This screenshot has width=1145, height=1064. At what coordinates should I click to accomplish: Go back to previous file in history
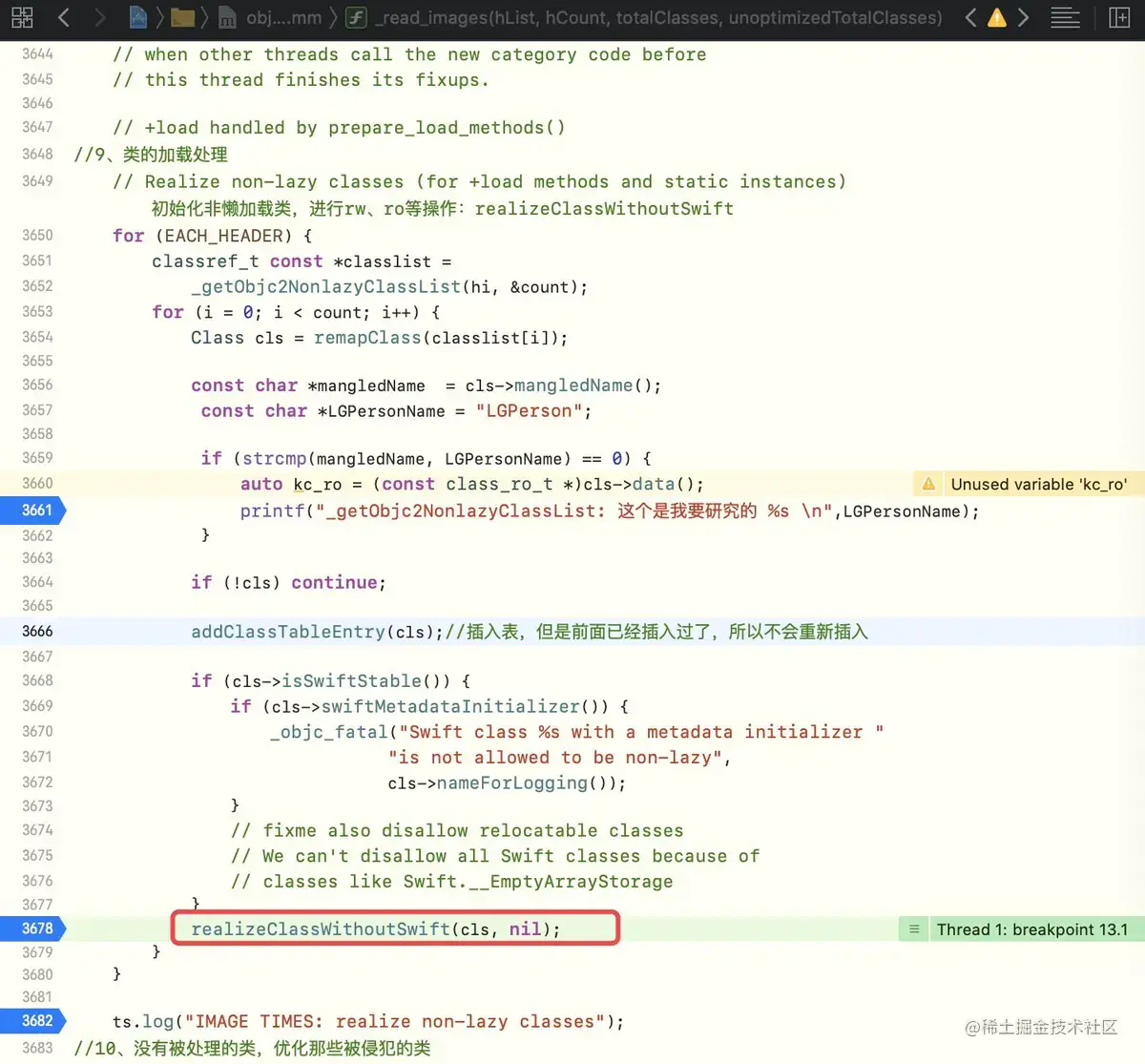click(x=64, y=17)
